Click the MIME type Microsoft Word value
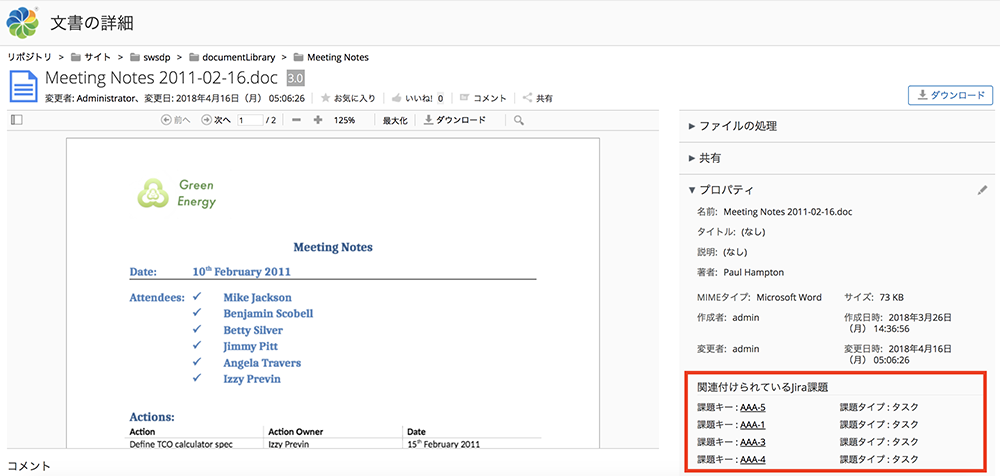The width and height of the screenshot is (1000, 476). point(789,297)
